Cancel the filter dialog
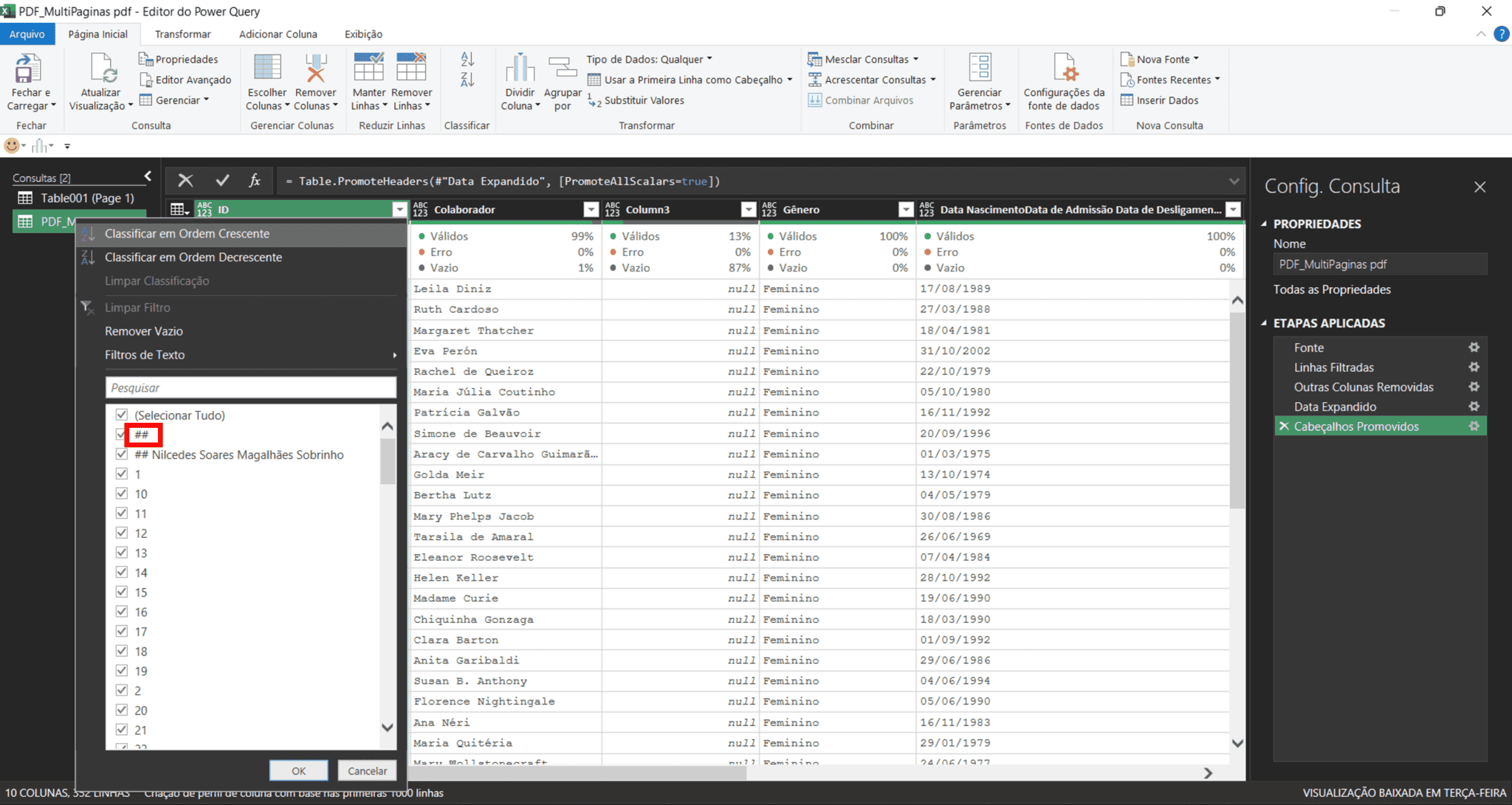 pyautogui.click(x=367, y=770)
